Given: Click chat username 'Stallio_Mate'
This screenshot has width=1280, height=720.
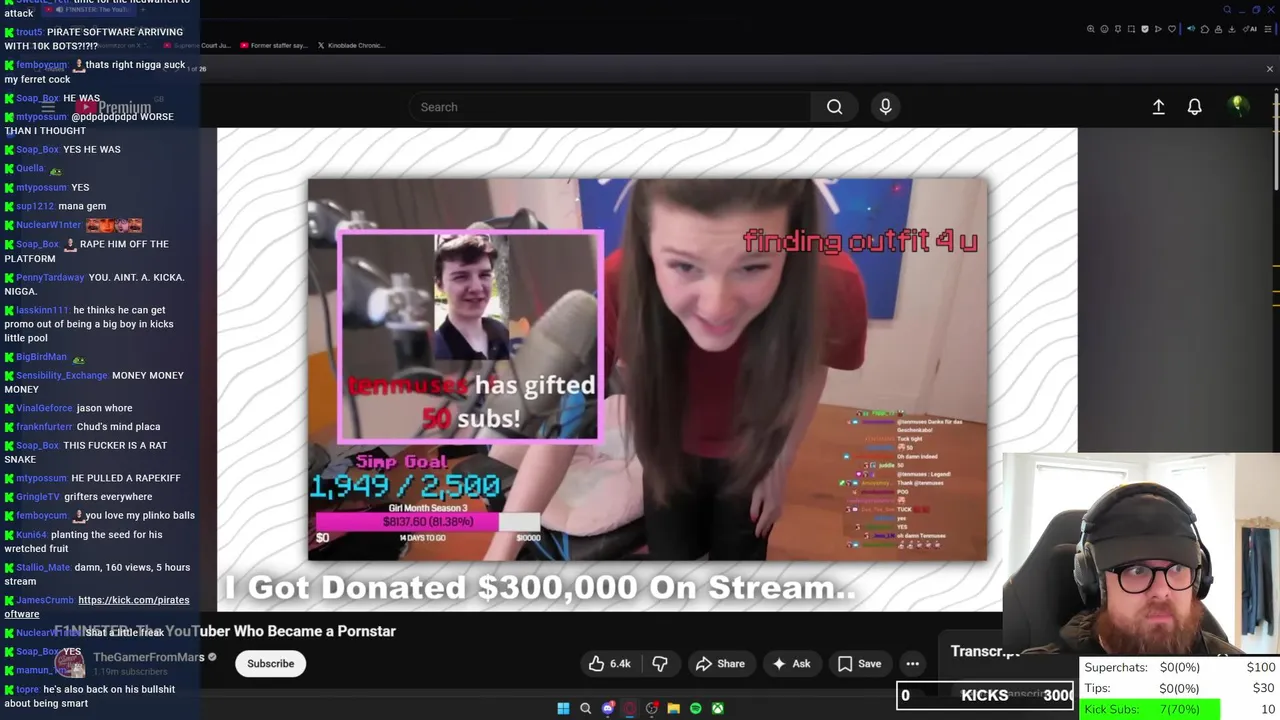Looking at the screenshot, I should click(43, 568).
